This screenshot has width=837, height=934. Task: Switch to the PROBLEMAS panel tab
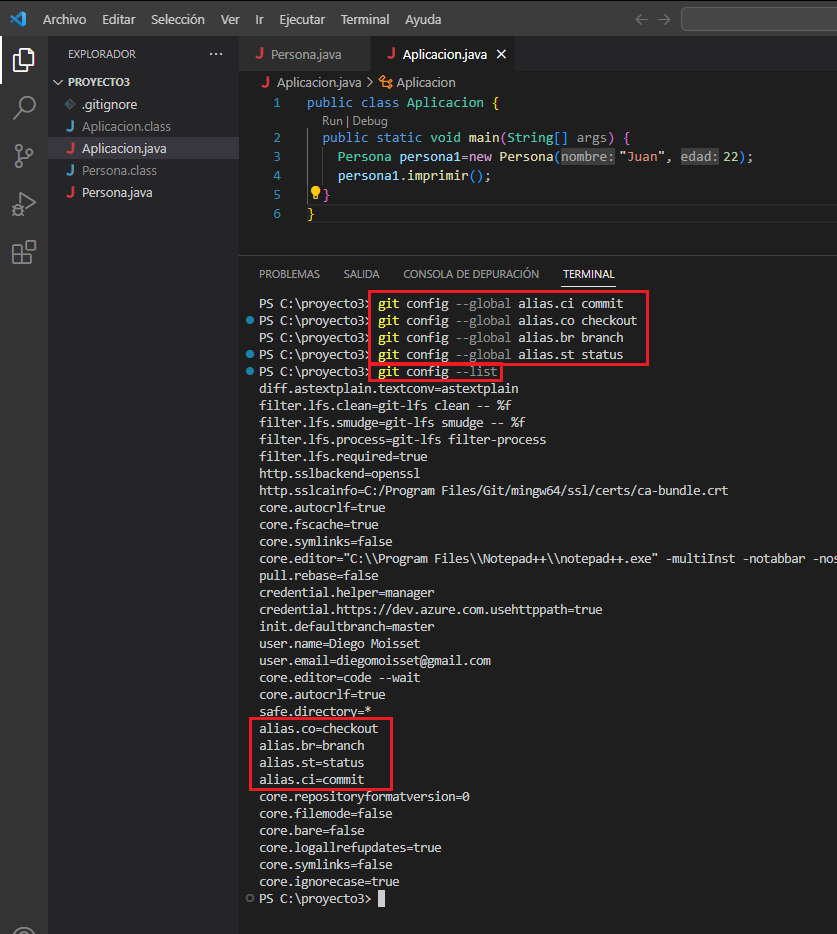pyautogui.click(x=289, y=274)
